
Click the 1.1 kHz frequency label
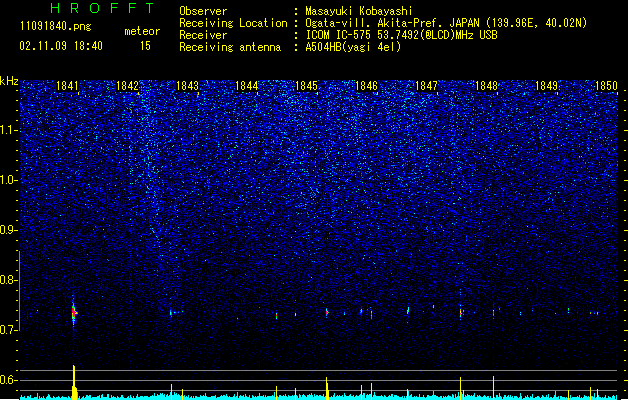coord(9,130)
